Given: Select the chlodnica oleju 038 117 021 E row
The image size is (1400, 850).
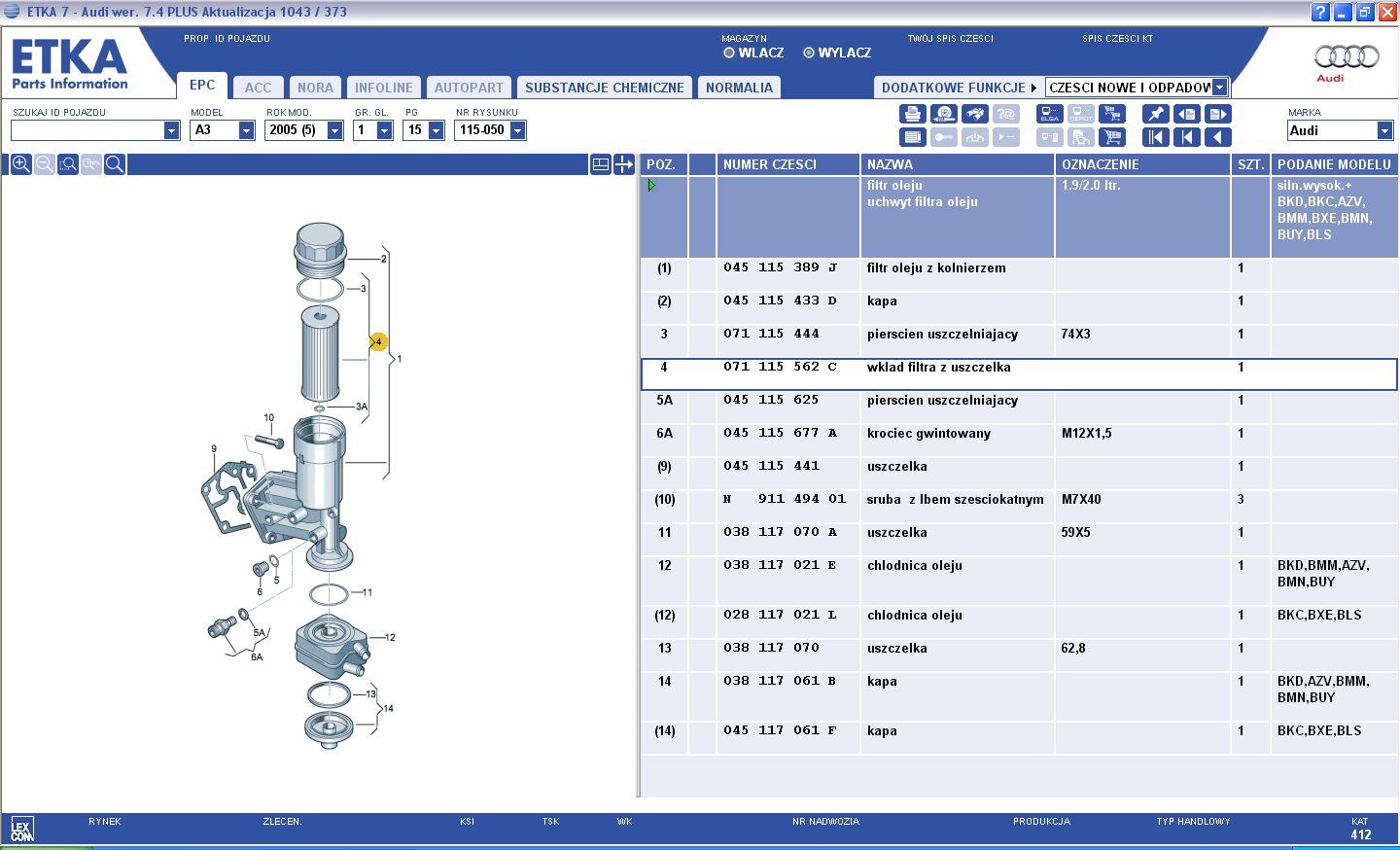Looking at the screenshot, I should (x=1019, y=581).
